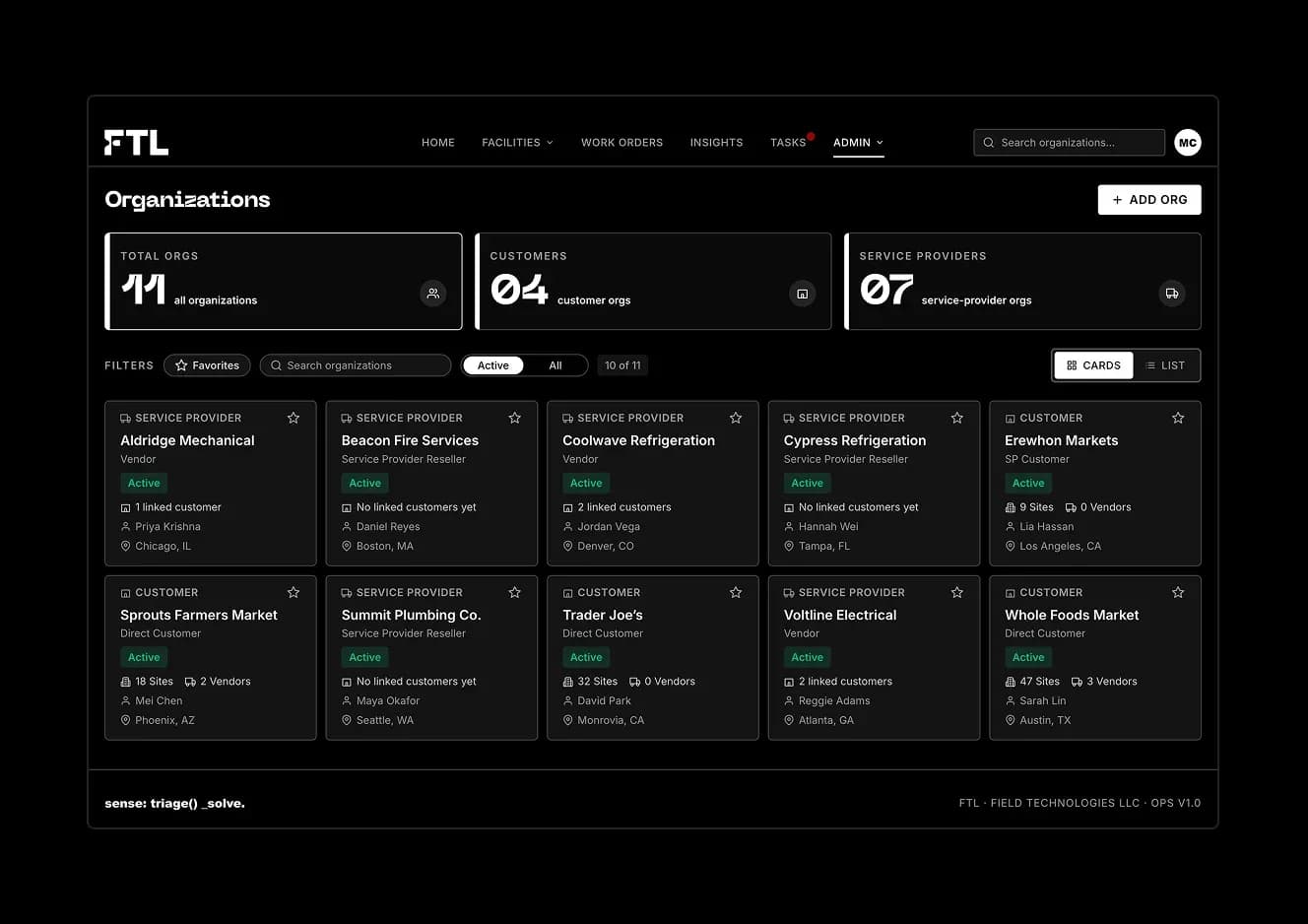Screen dimensions: 1308x924
Task: Star the Trader Joe's organization
Action: (x=736, y=592)
